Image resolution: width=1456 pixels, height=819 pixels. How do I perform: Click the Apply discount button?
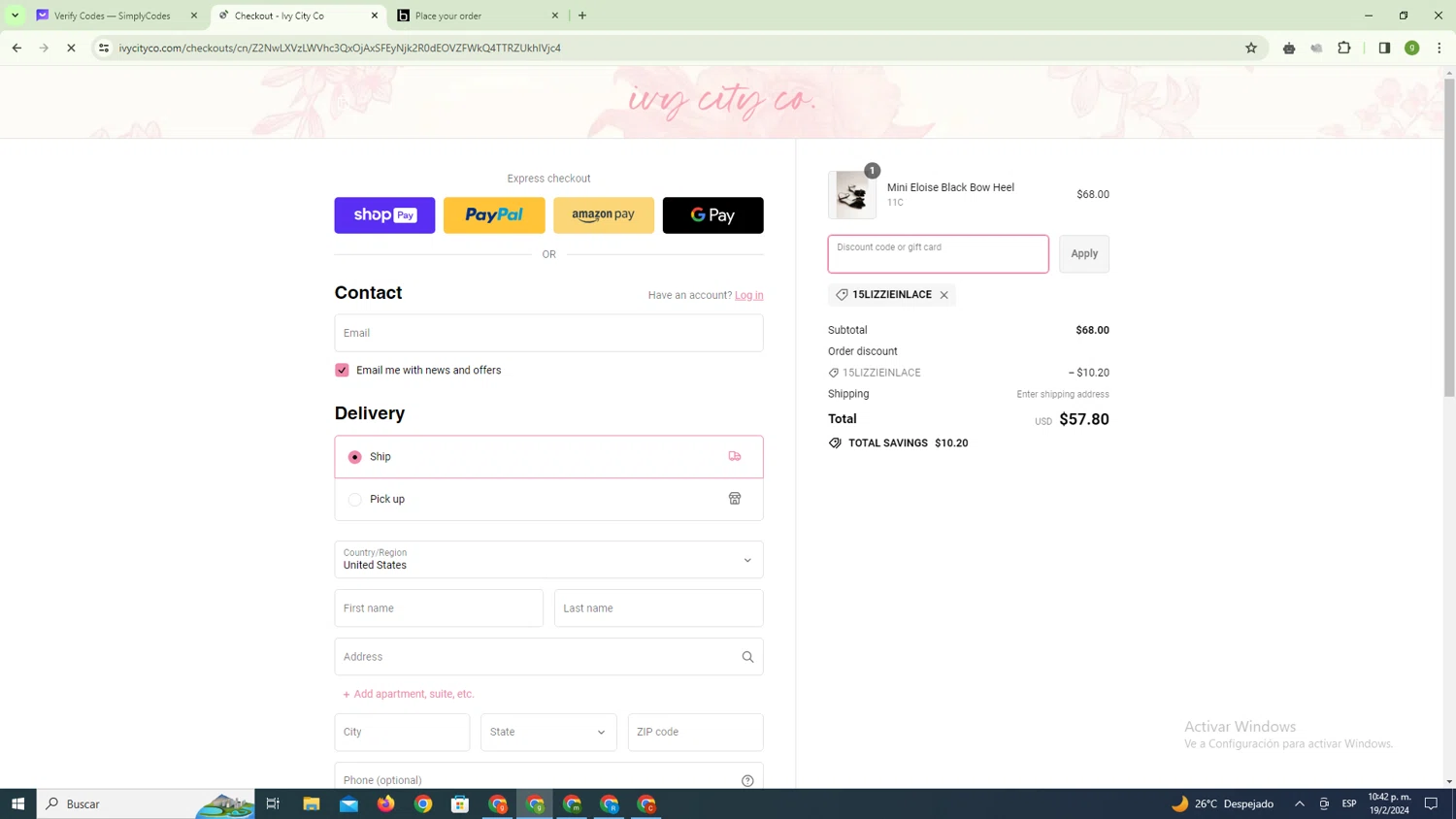[1084, 254]
